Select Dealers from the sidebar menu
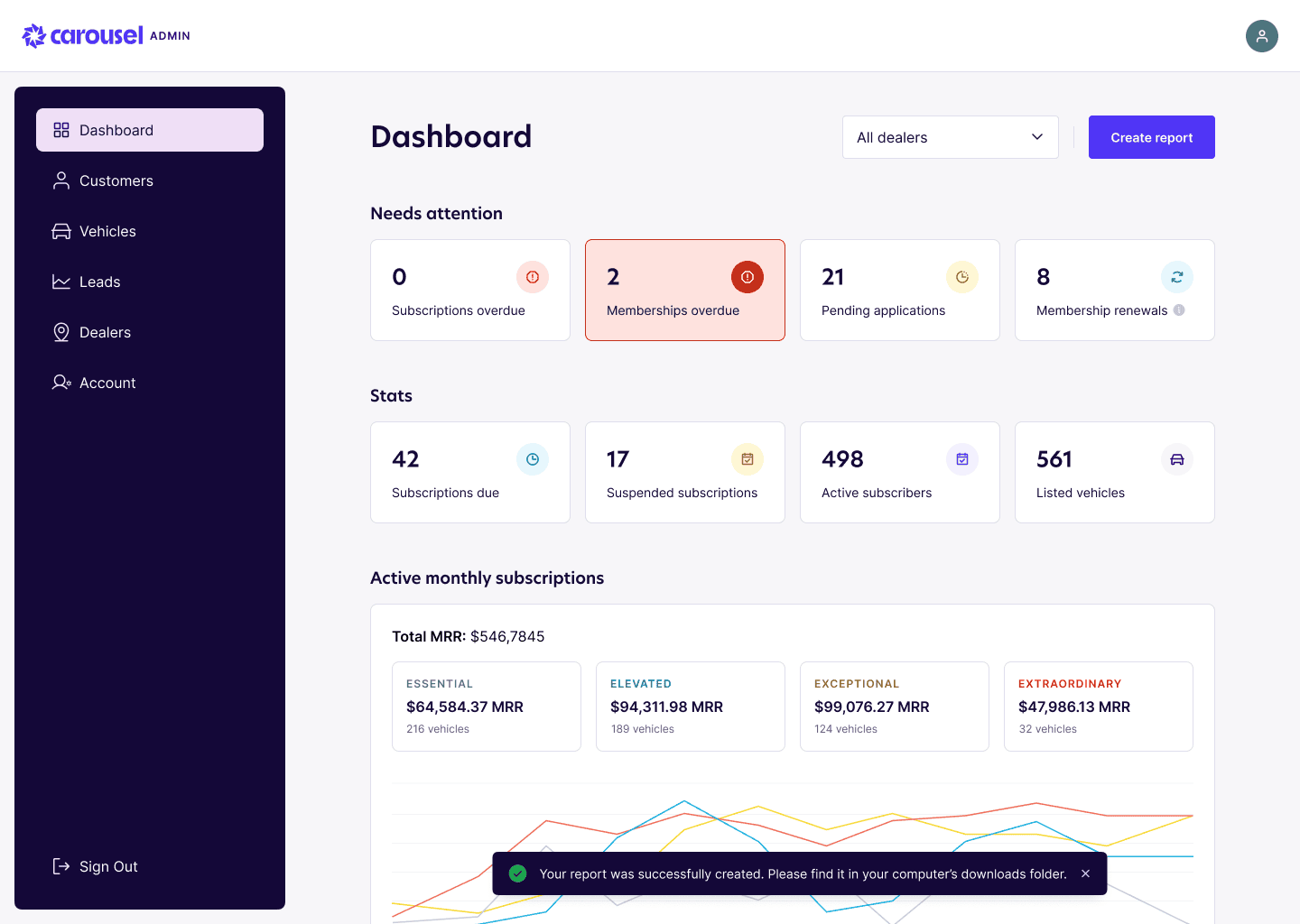This screenshot has width=1300, height=924. pos(105,332)
